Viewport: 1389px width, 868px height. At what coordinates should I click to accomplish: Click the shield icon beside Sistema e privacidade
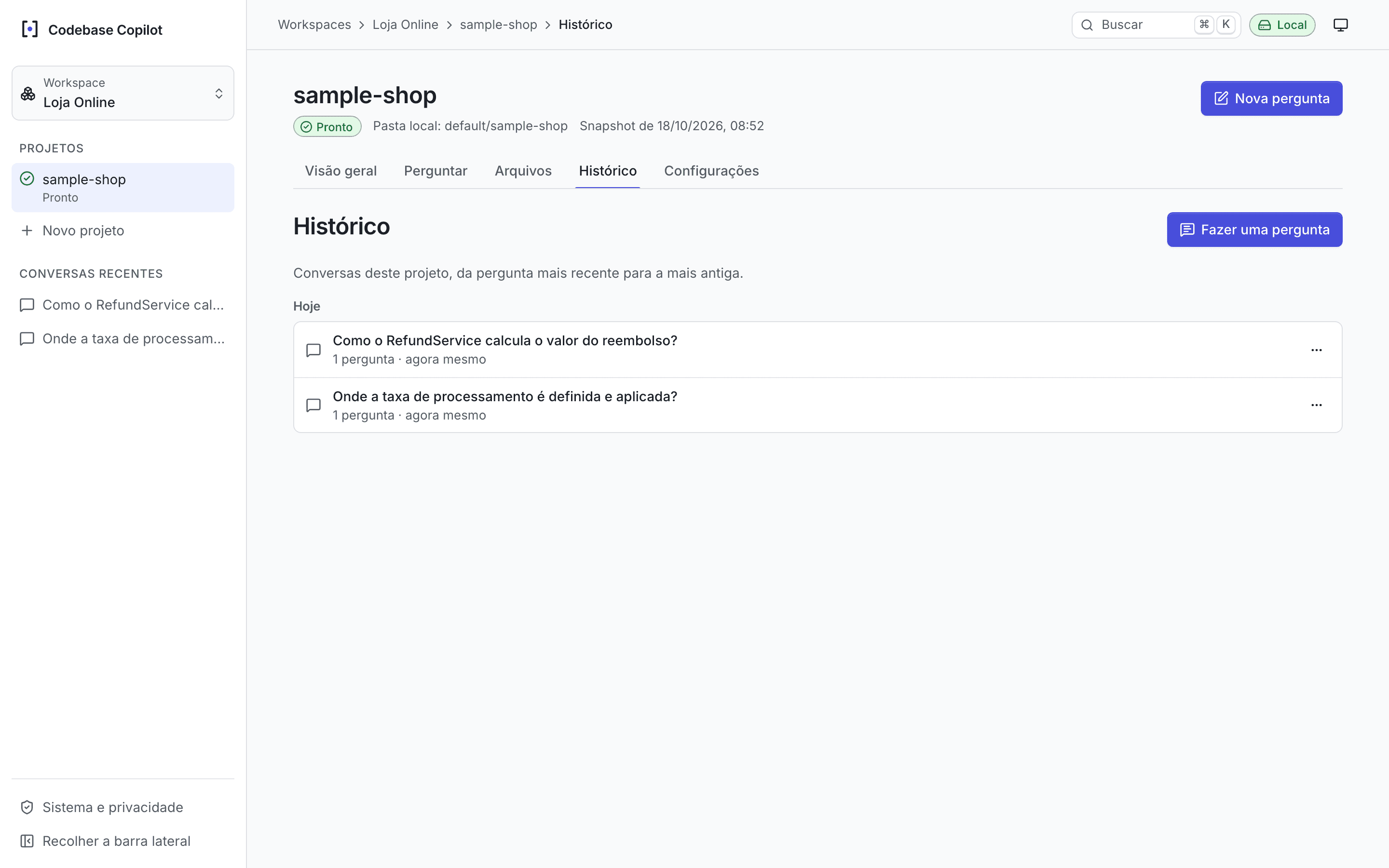(x=27, y=807)
